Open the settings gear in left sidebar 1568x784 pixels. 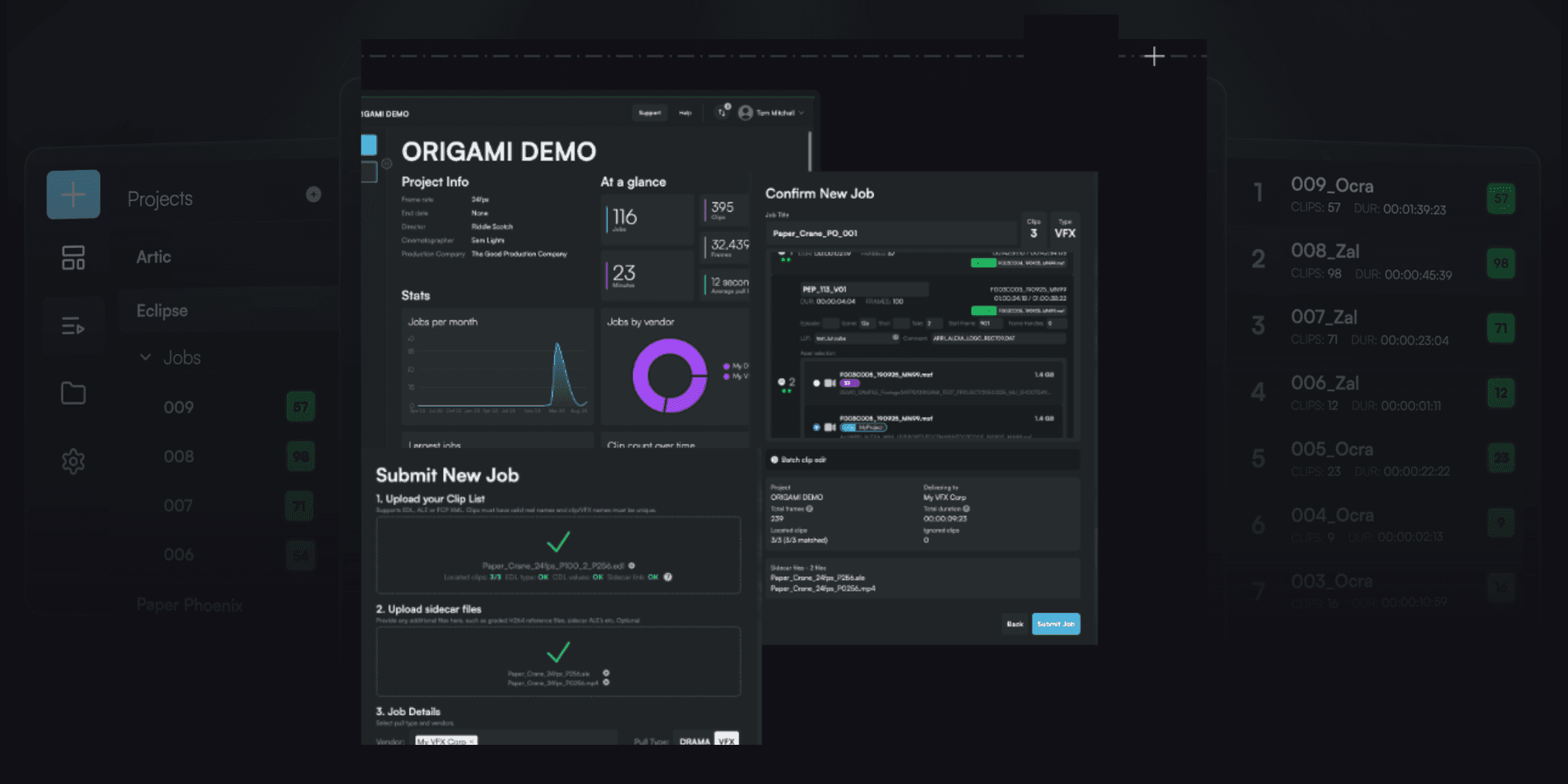[x=73, y=461]
